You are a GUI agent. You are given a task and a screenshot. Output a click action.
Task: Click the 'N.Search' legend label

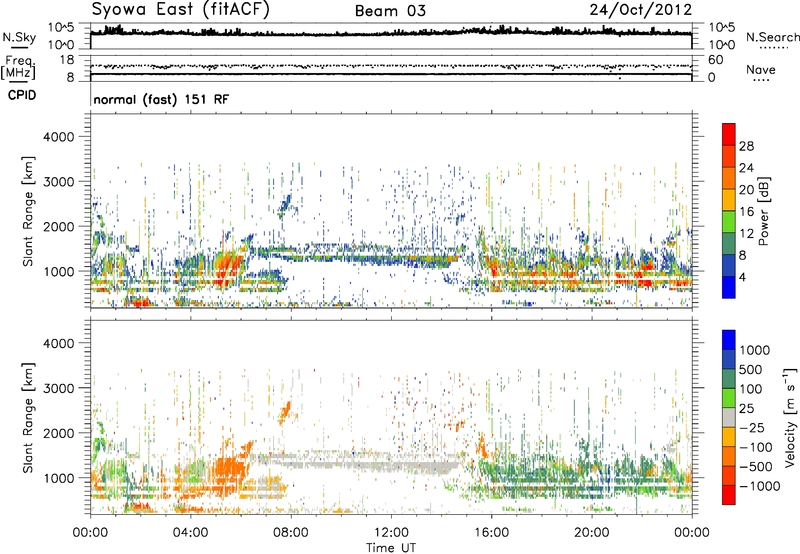tap(772, 37)
